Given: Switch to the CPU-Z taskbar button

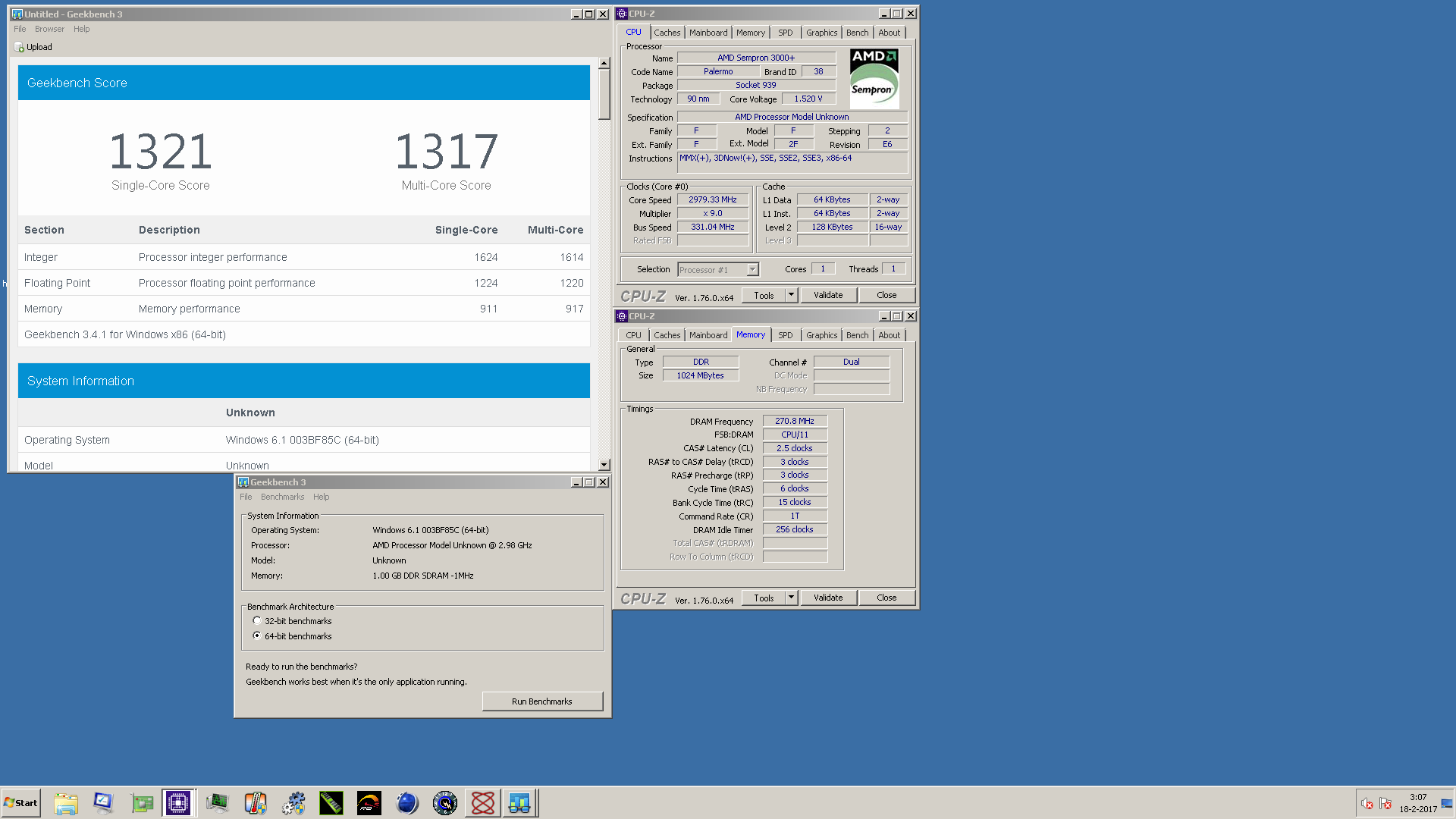Looking at the screenshot, I should click(x=179, y=803).
